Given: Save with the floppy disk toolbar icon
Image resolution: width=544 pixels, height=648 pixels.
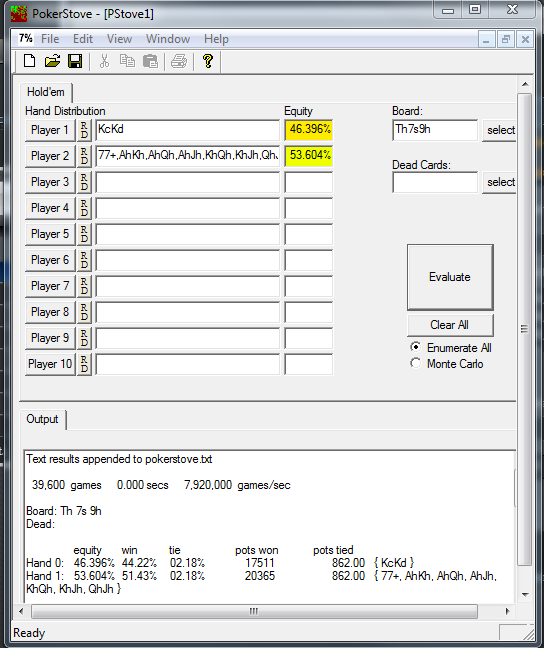Looking at the screenshot, I should (75, 61).
